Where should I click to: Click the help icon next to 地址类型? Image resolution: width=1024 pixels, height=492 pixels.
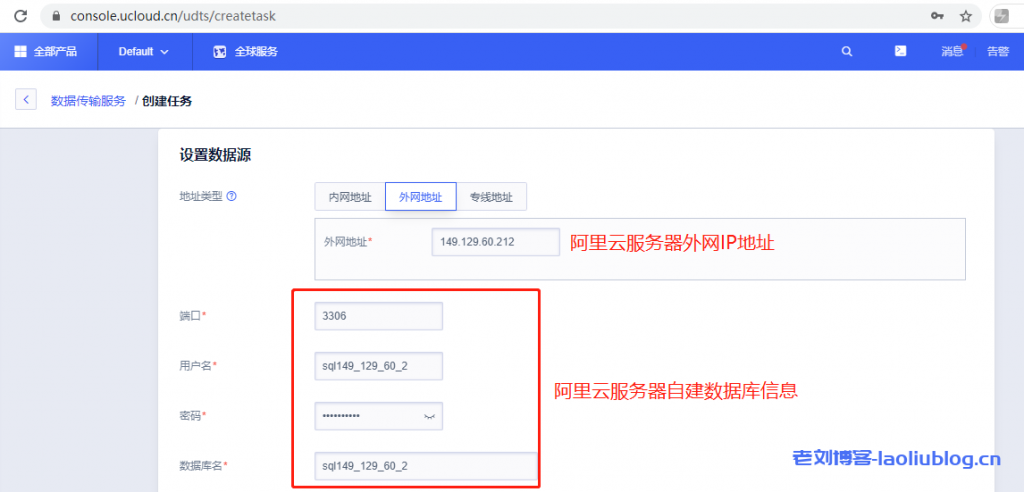click(232, 197)
